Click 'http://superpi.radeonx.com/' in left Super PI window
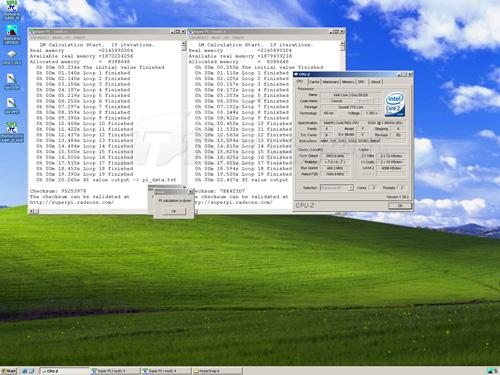The width and height of the screenshot is (500, 375). coord(72,202)
